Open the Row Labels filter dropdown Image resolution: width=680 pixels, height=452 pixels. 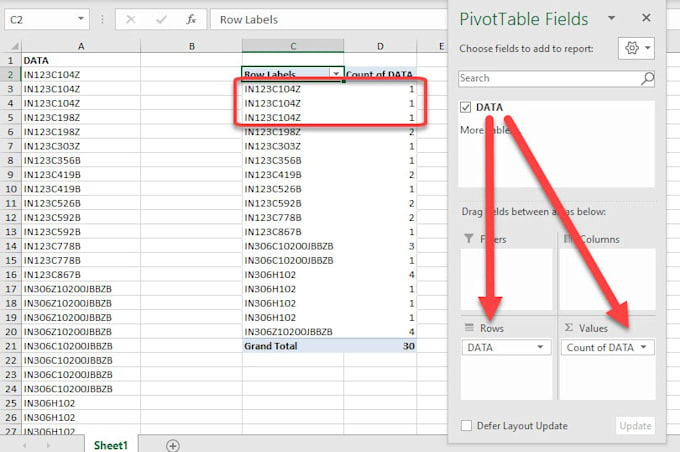click(336, 74)
